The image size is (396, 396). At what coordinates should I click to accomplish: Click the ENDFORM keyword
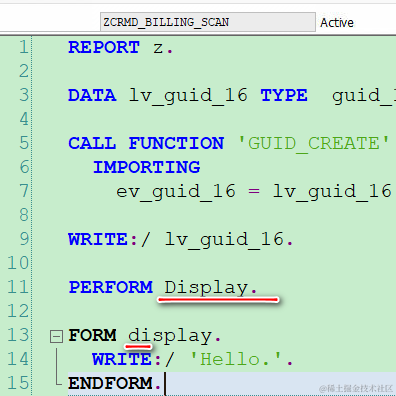coord(110,383)
